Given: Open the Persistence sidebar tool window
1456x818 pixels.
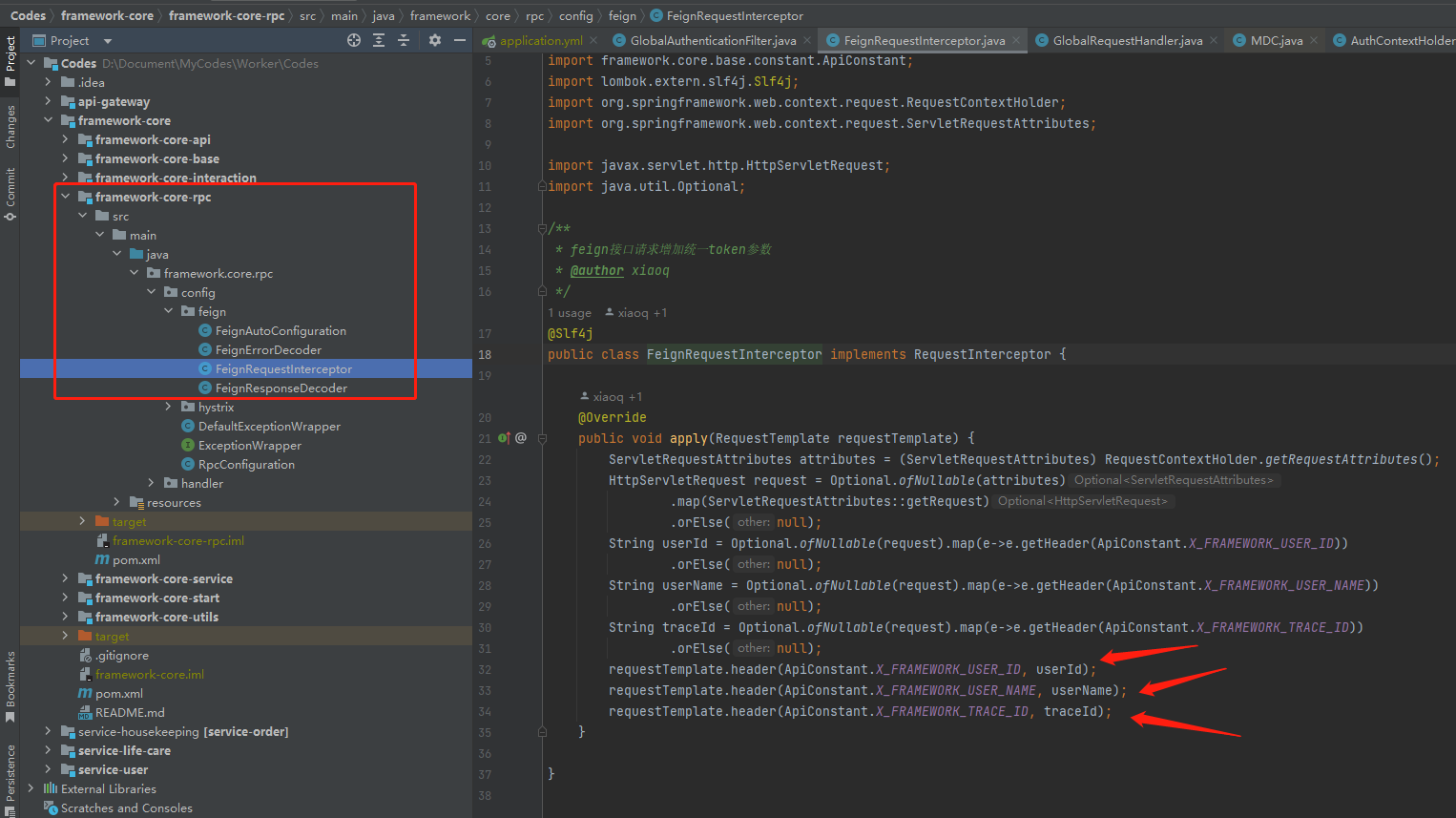Looking at the screenshot, I should pos(10,780).
